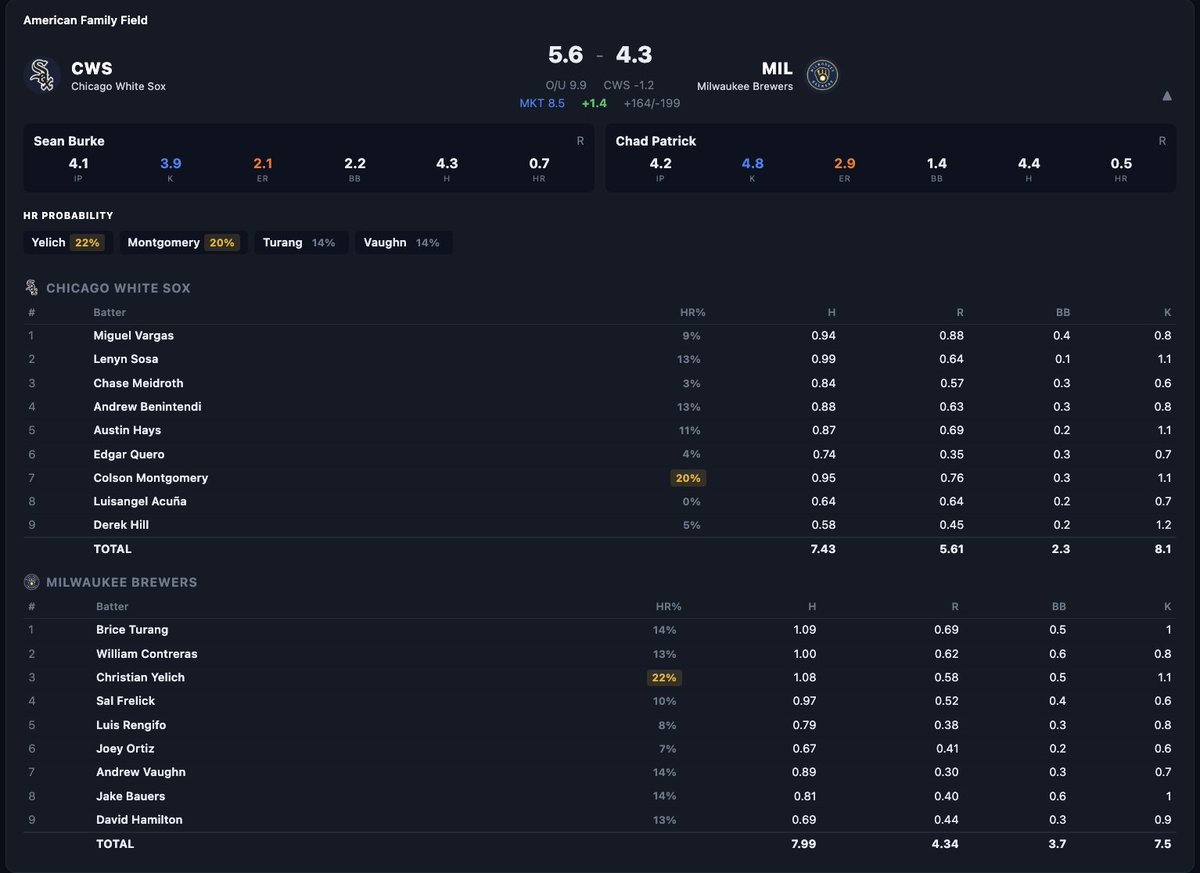Click the HR% column header in White Sox table
The height and width of the screenshot is (873, 1200).
(x=692, y=312)
